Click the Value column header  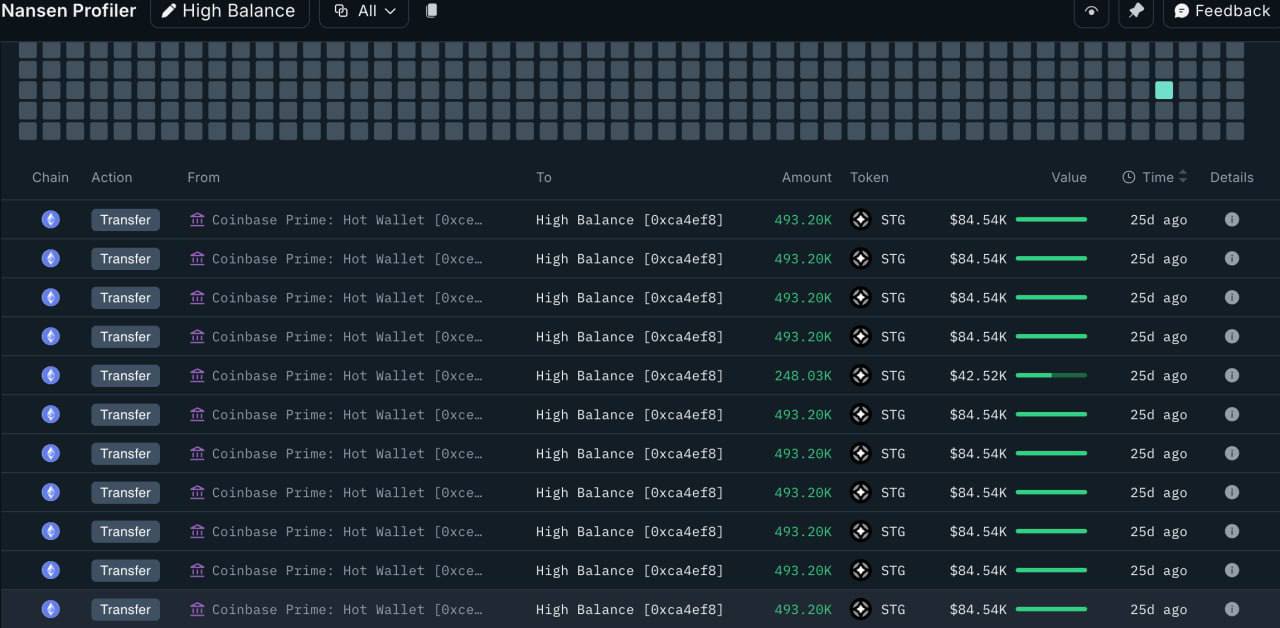coord(1068,177)
